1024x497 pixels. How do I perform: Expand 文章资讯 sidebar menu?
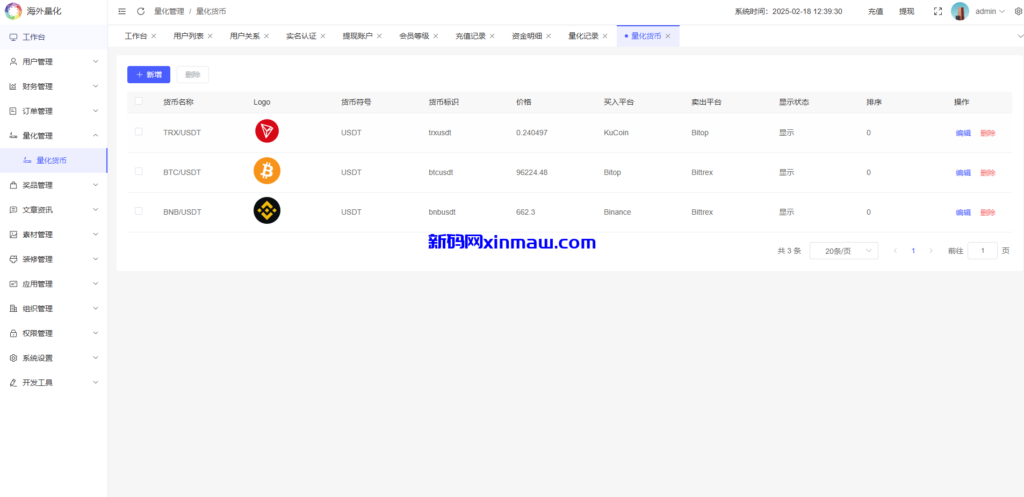pyautogui.click(x=54, y=210)
